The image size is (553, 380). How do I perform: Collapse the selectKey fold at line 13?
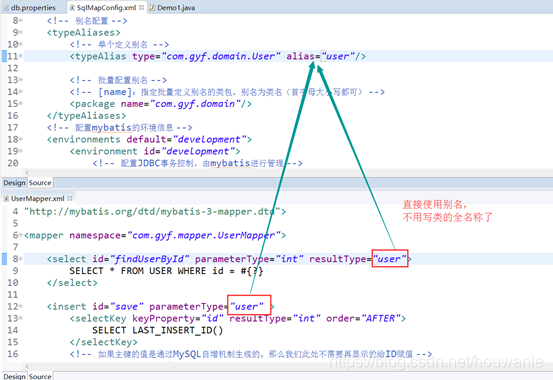click(21, 318)
